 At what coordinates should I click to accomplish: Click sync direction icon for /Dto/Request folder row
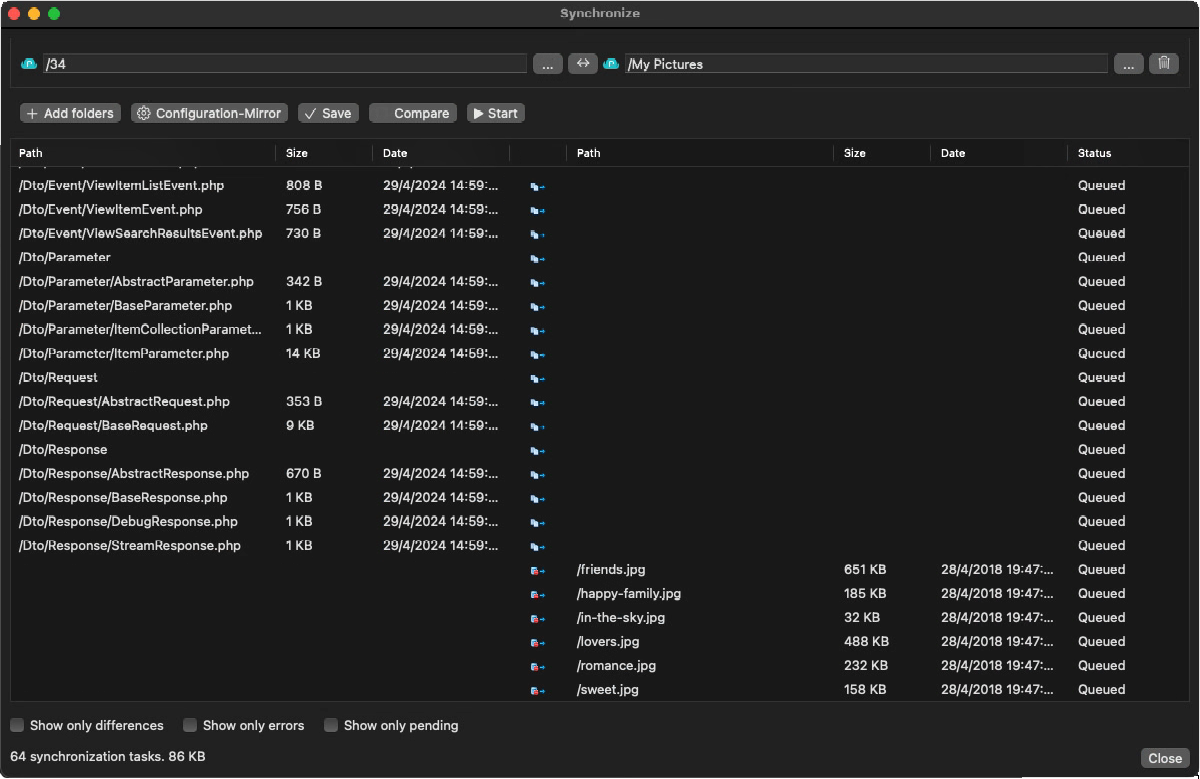[x=538, y=378]
